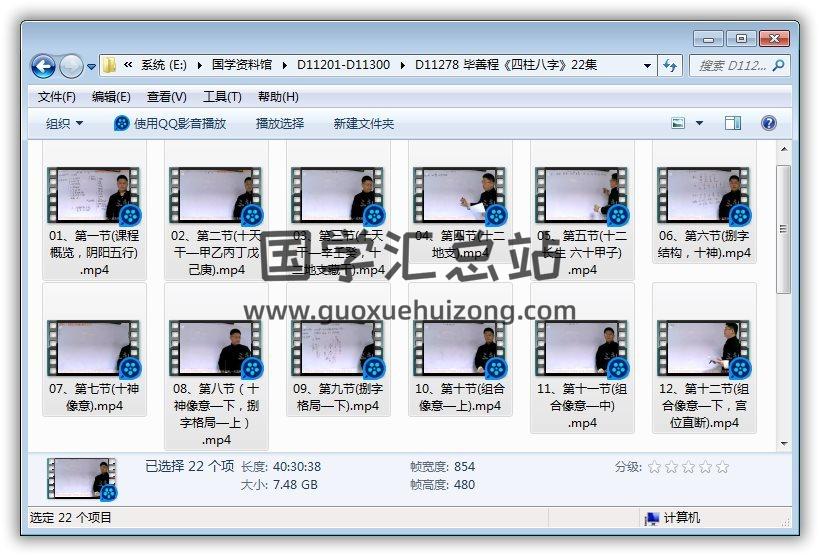Click the vertical scrollbar thumb
Image resolution: width=820 pixels, height=556 pixels.
[783, 229]
